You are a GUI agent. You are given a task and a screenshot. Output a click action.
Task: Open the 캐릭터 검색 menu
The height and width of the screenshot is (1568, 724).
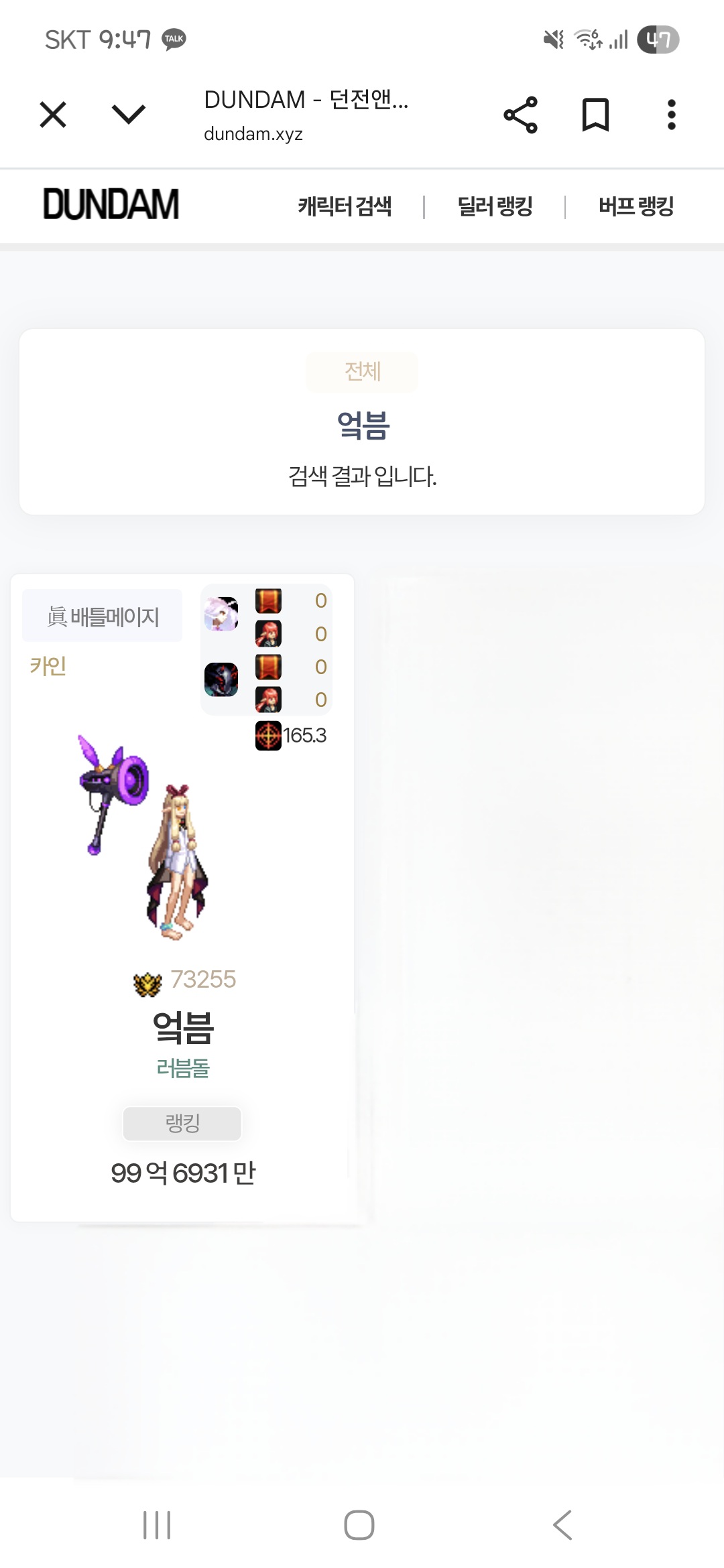pos(345,206)
